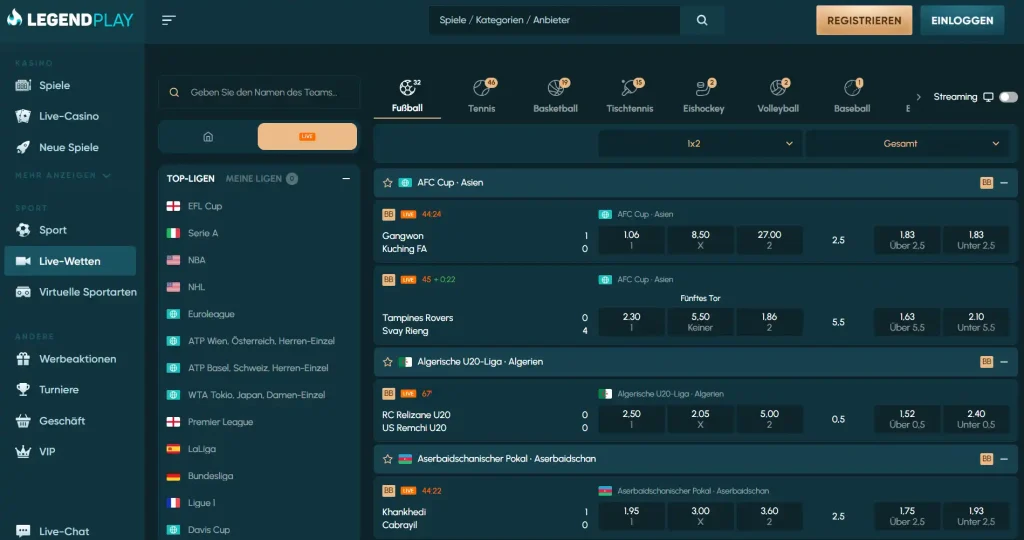This screenshot has width=1024, height=540.
Task: Open NBA league
Action: [x=186, y=260]
